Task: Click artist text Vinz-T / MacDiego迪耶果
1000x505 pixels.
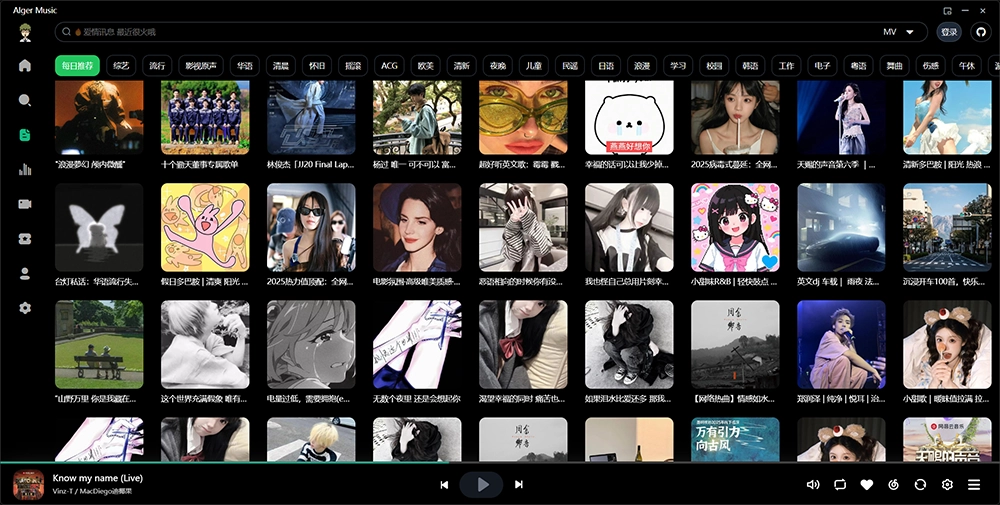Action: coord(92,492)
